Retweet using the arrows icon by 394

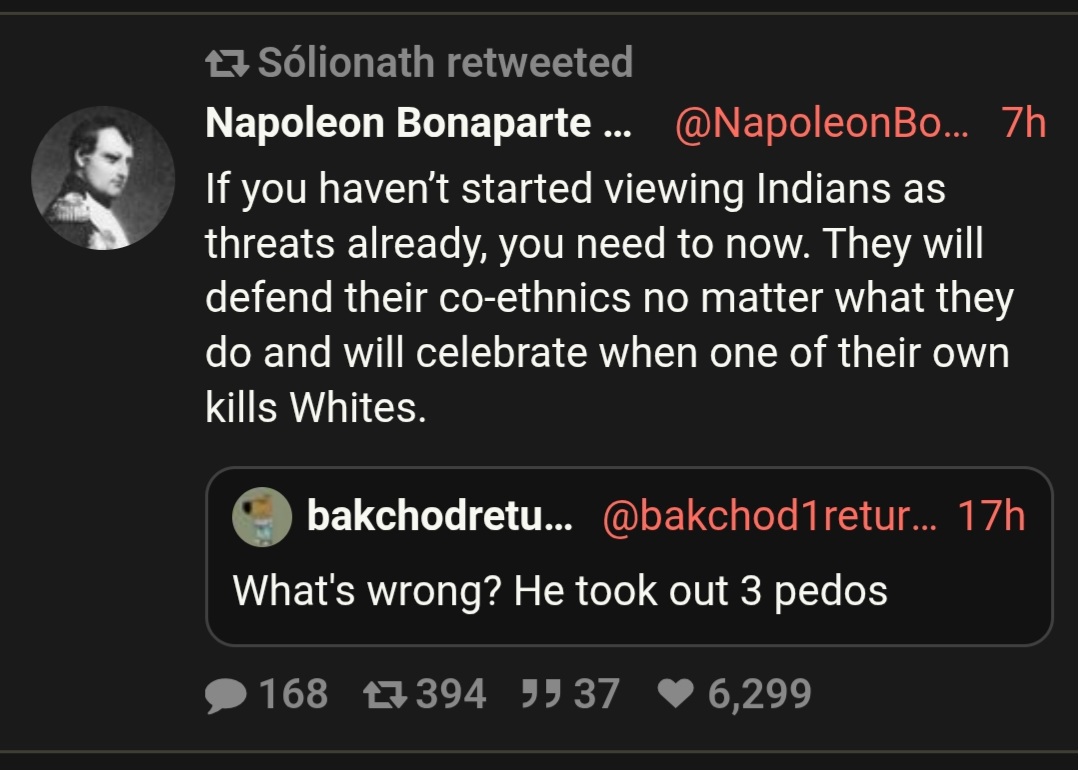(x=385, y=694)
